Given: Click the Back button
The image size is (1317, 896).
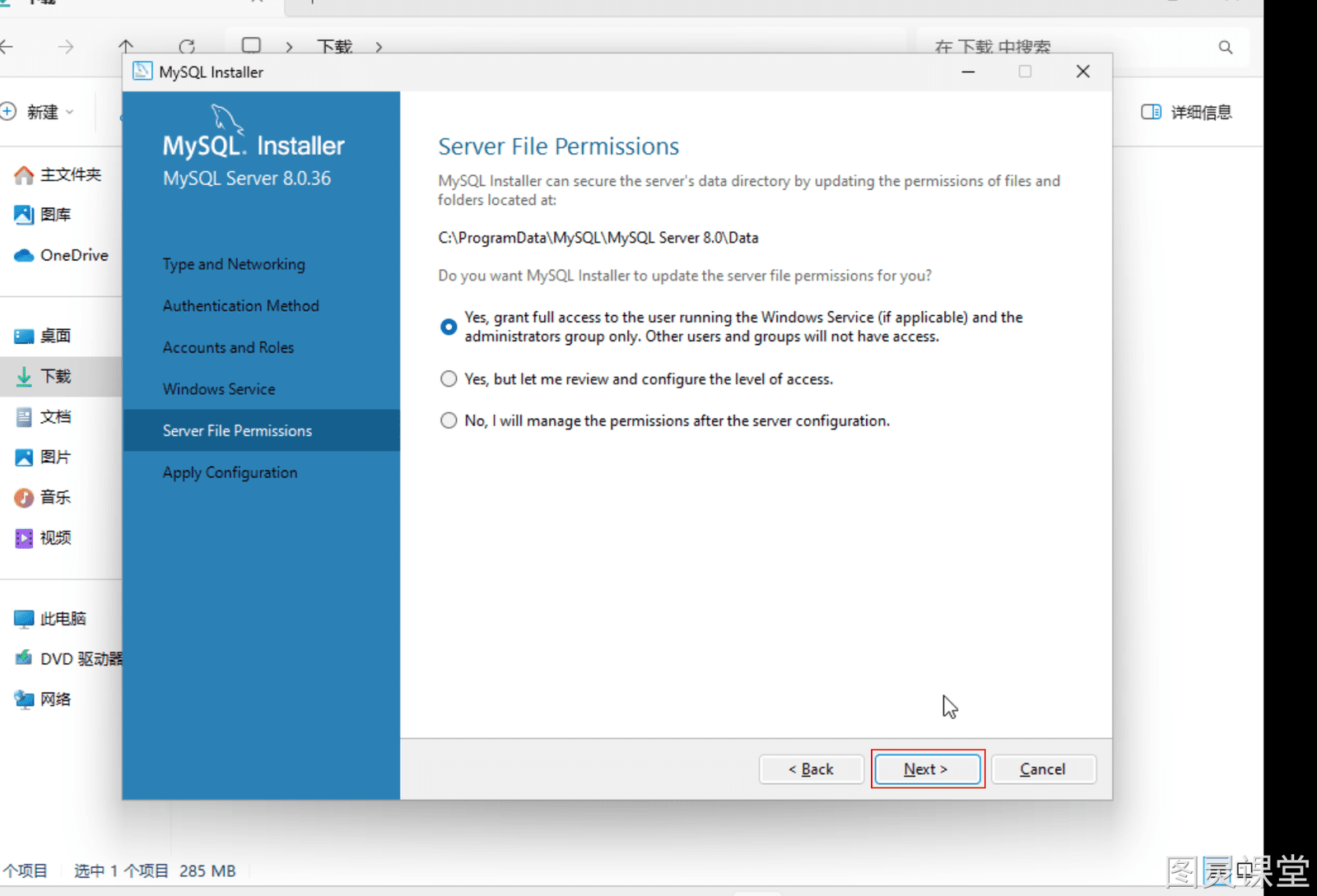Looking at the screenshot, I should click(x=811, y=768).
